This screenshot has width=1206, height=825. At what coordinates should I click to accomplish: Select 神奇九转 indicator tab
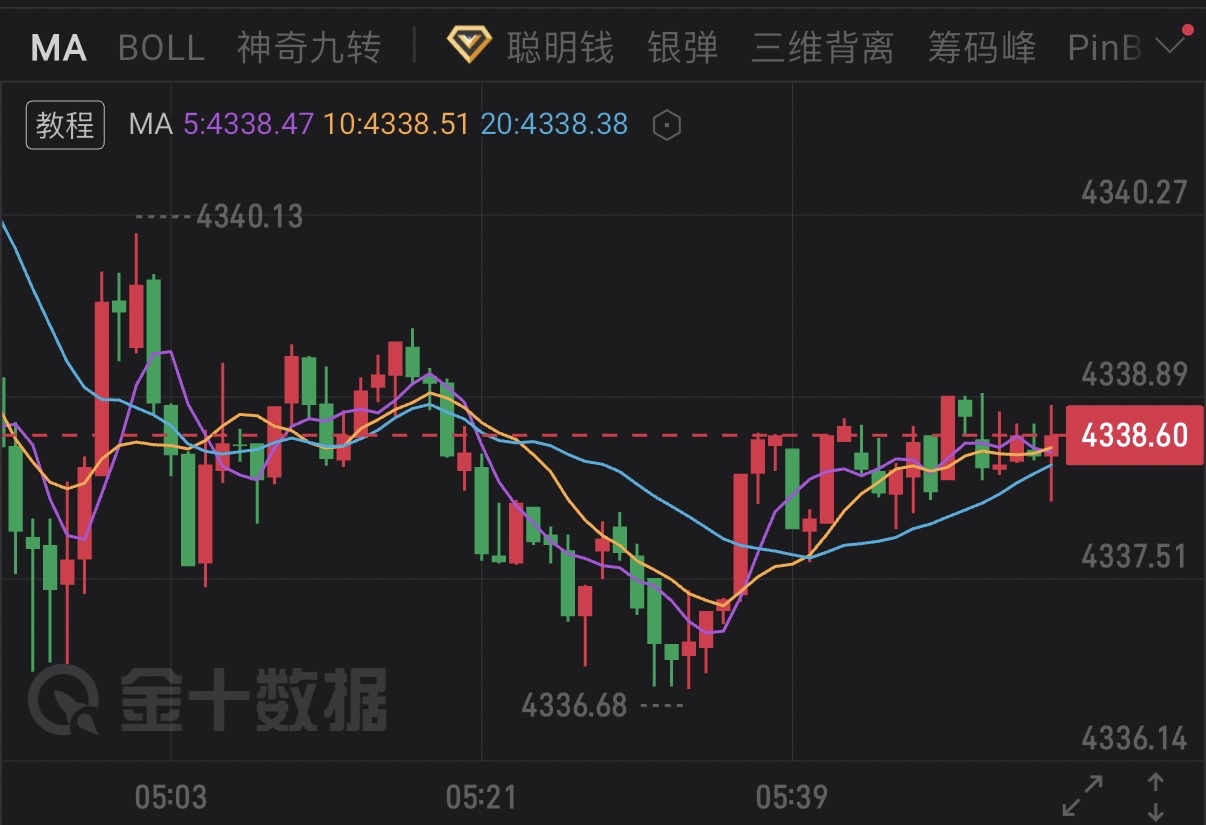[309, 47]
